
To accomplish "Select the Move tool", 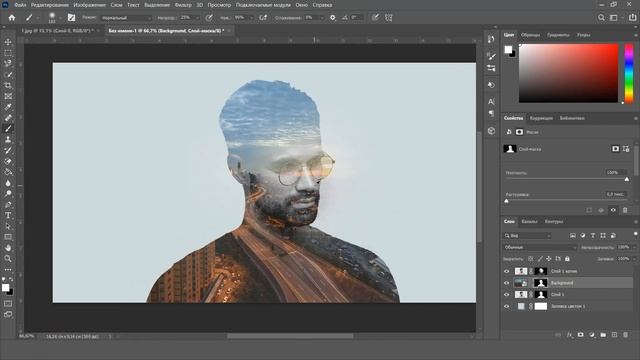I will [x=8, y=42].
